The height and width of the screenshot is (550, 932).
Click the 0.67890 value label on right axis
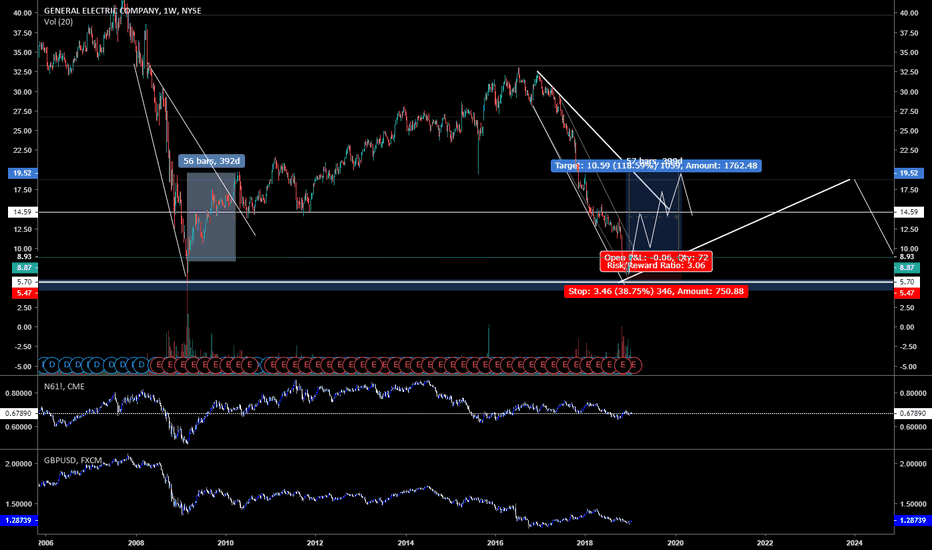tap(911, 413)
